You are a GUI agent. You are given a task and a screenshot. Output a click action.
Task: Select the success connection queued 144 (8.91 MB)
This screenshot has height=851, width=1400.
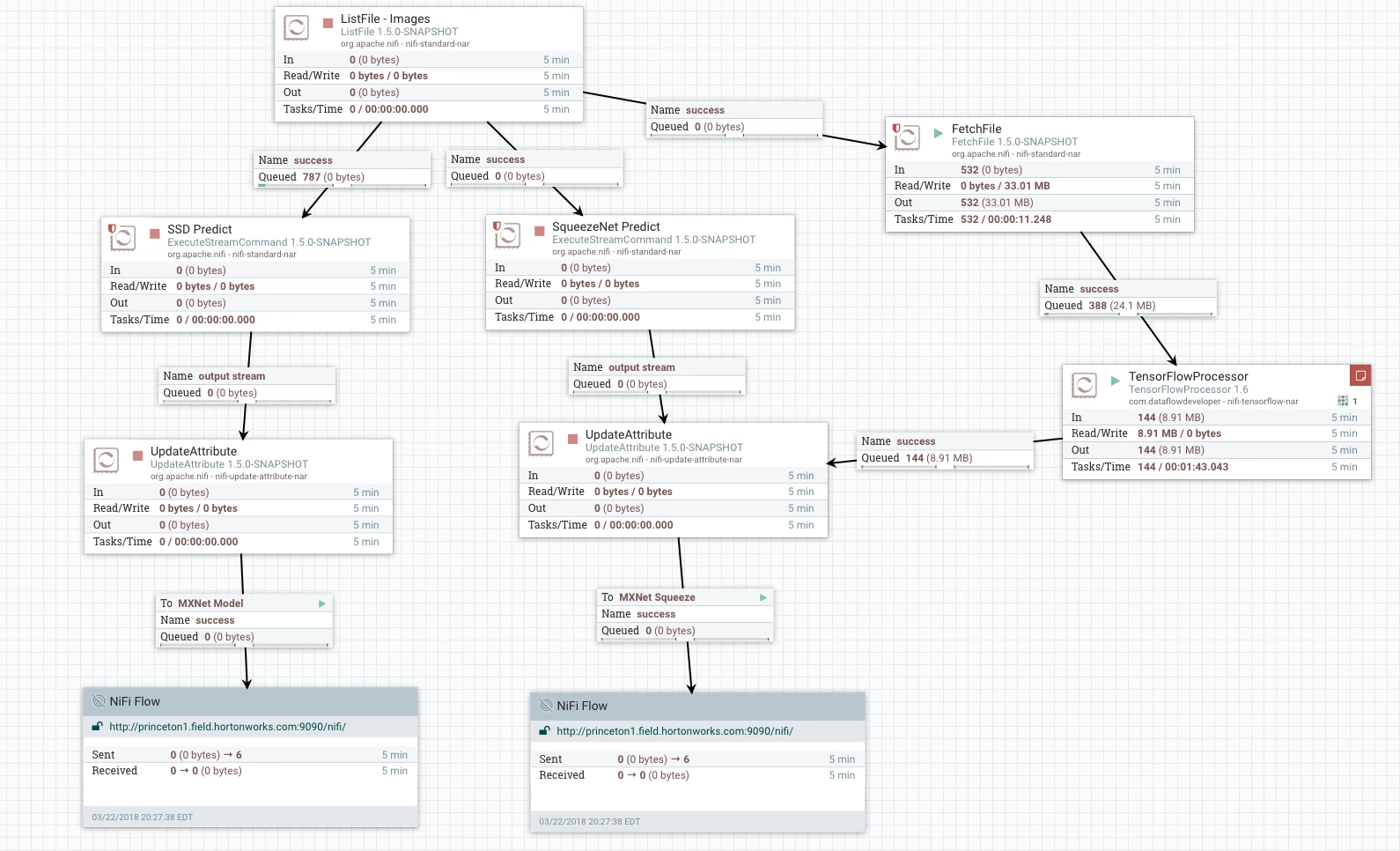click(946, 449)
